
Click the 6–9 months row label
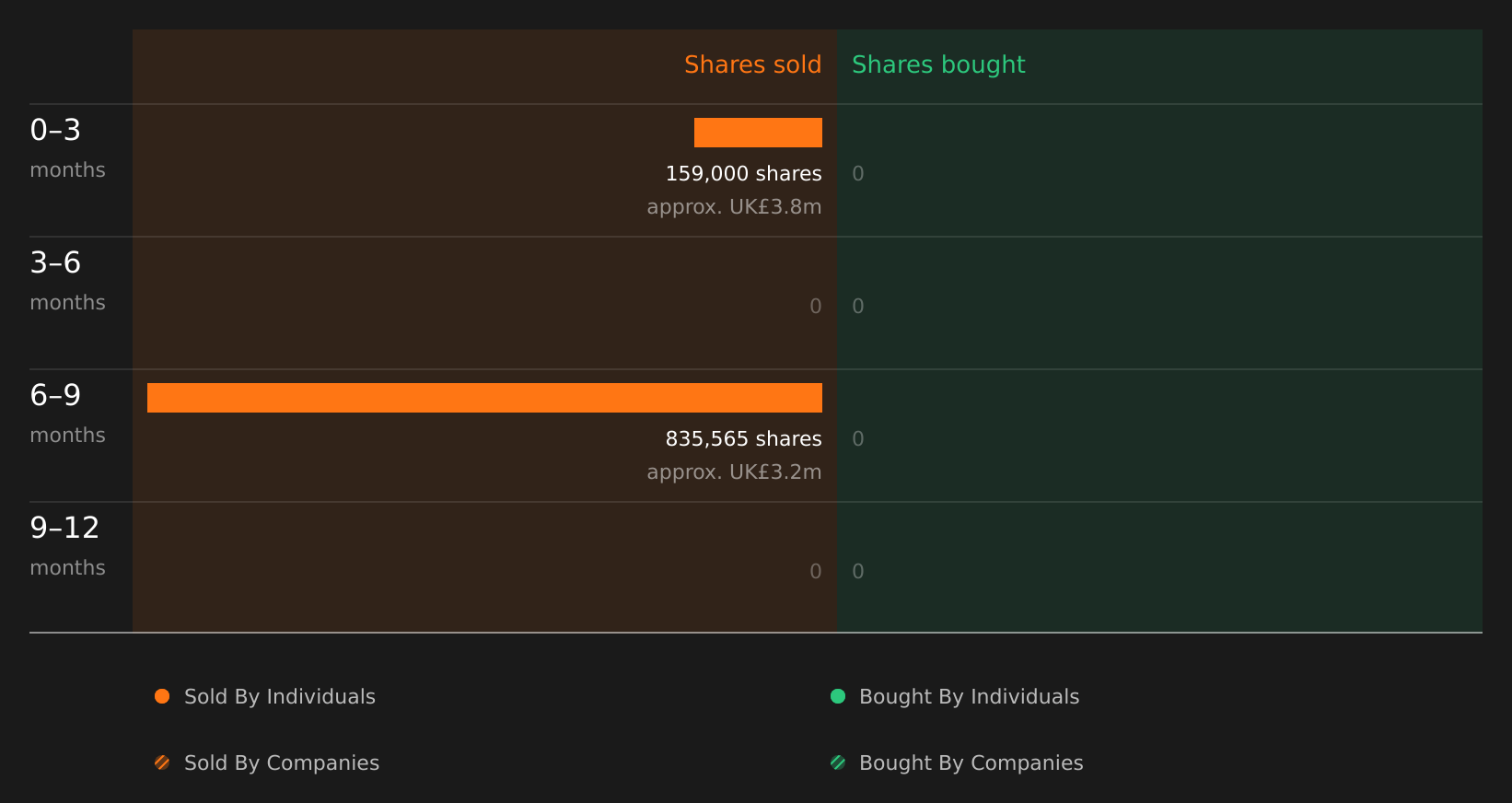67,413
